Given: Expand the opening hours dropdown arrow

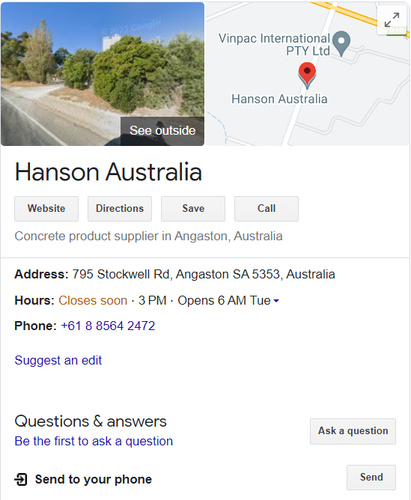Looking at the screenshot, I should point(276,301).
